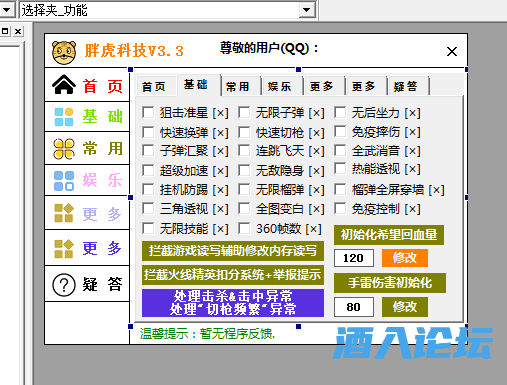Check the 免疫控制 option

pos(340,209)
